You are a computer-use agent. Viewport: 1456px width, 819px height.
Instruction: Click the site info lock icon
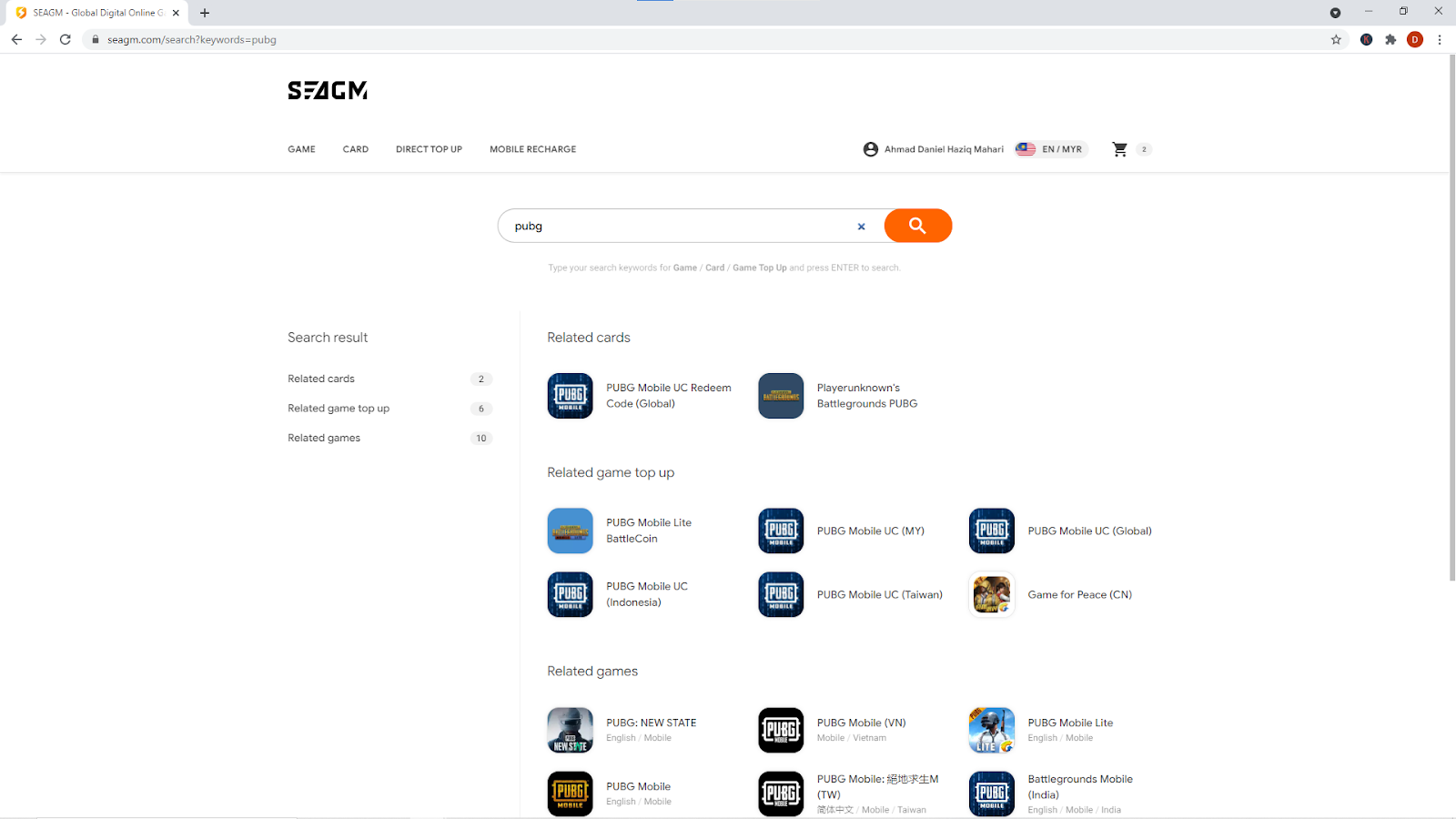point(95,39)
